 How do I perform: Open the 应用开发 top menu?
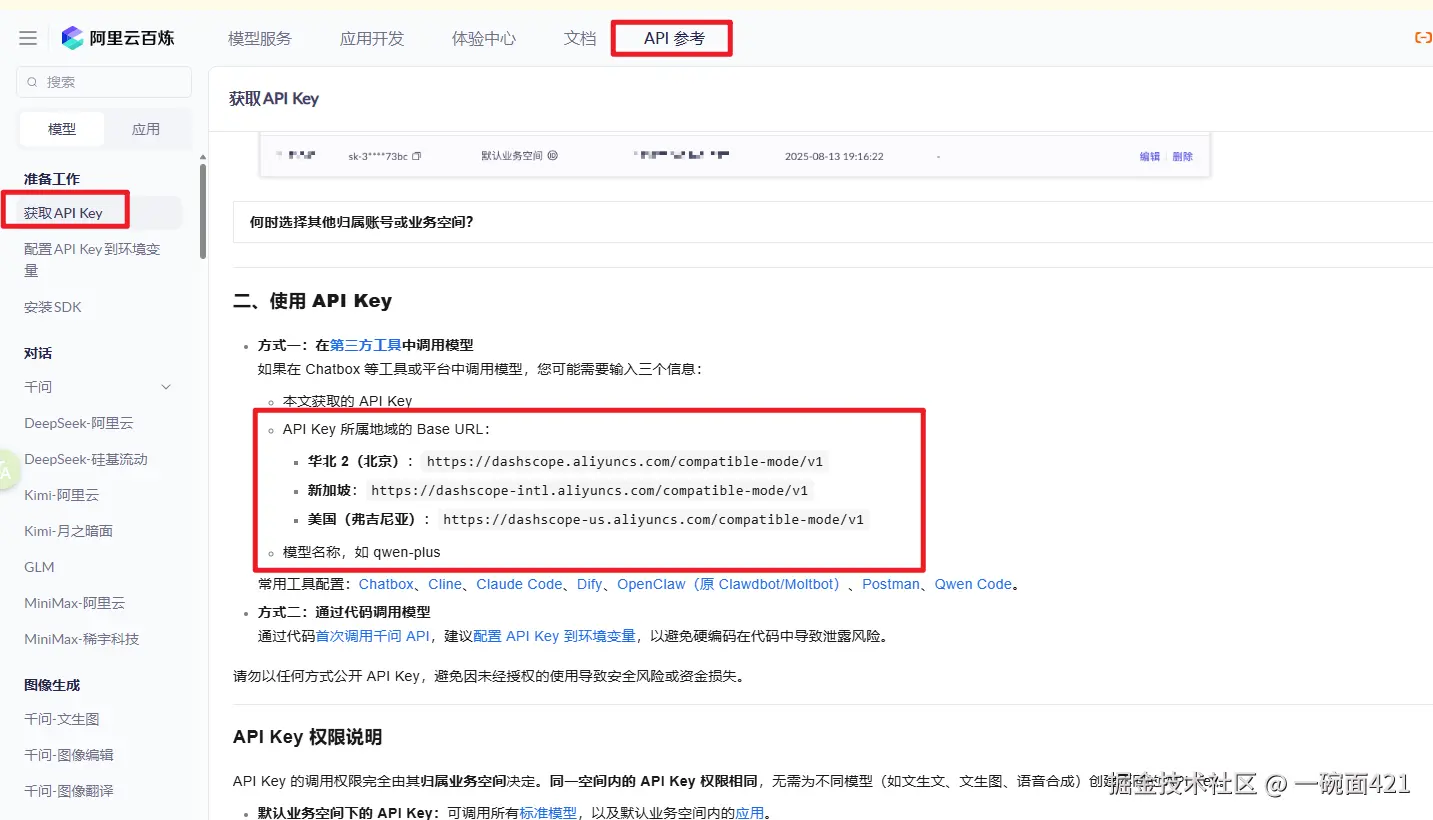click(x=372, y=38)
